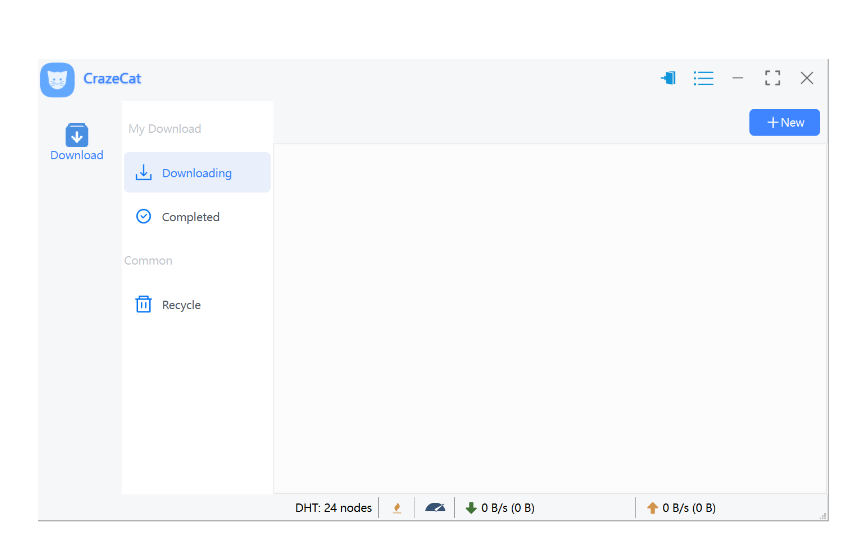This screenshot has height=535, width=865.
Task: Click the trash can icon beside Recycle
Action: (x=143, y=304)
